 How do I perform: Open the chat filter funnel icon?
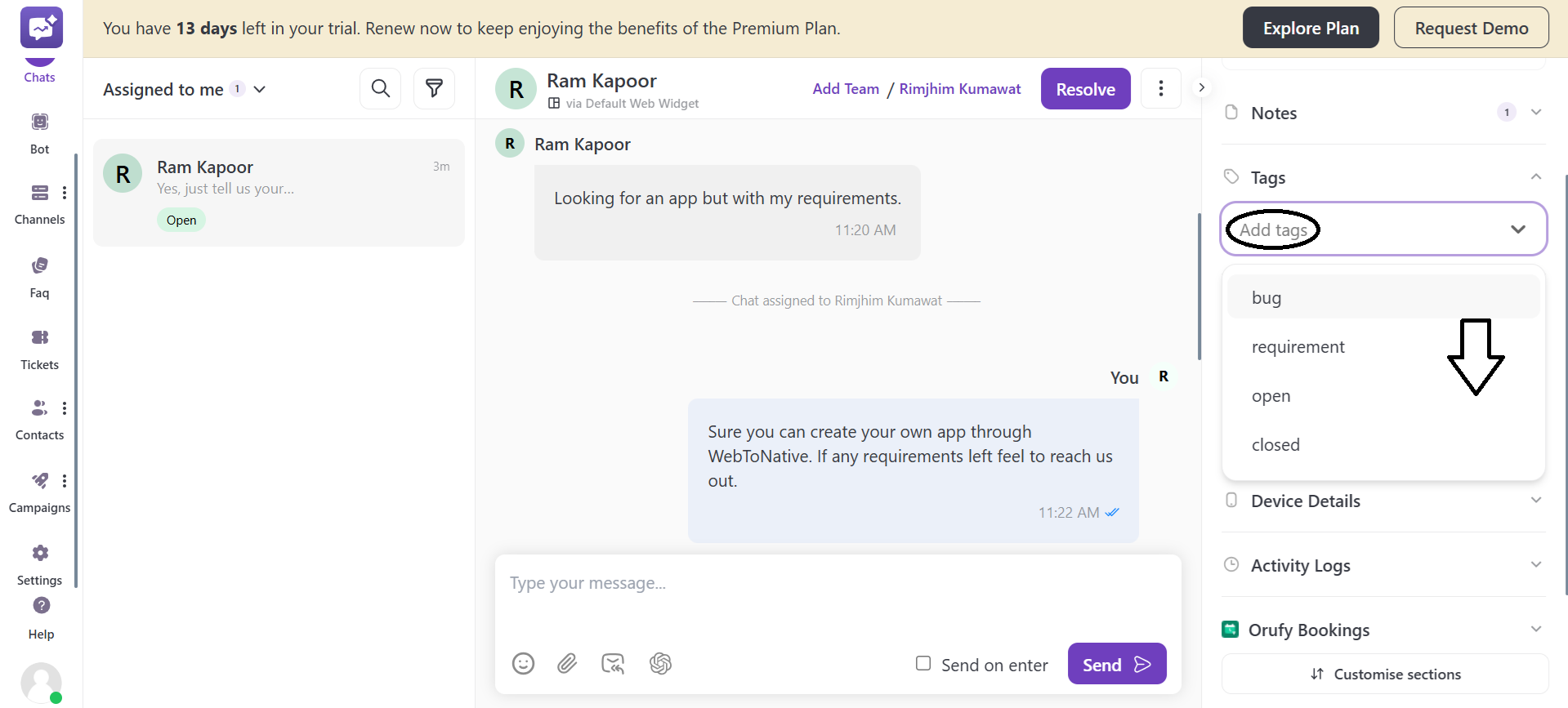434,88
